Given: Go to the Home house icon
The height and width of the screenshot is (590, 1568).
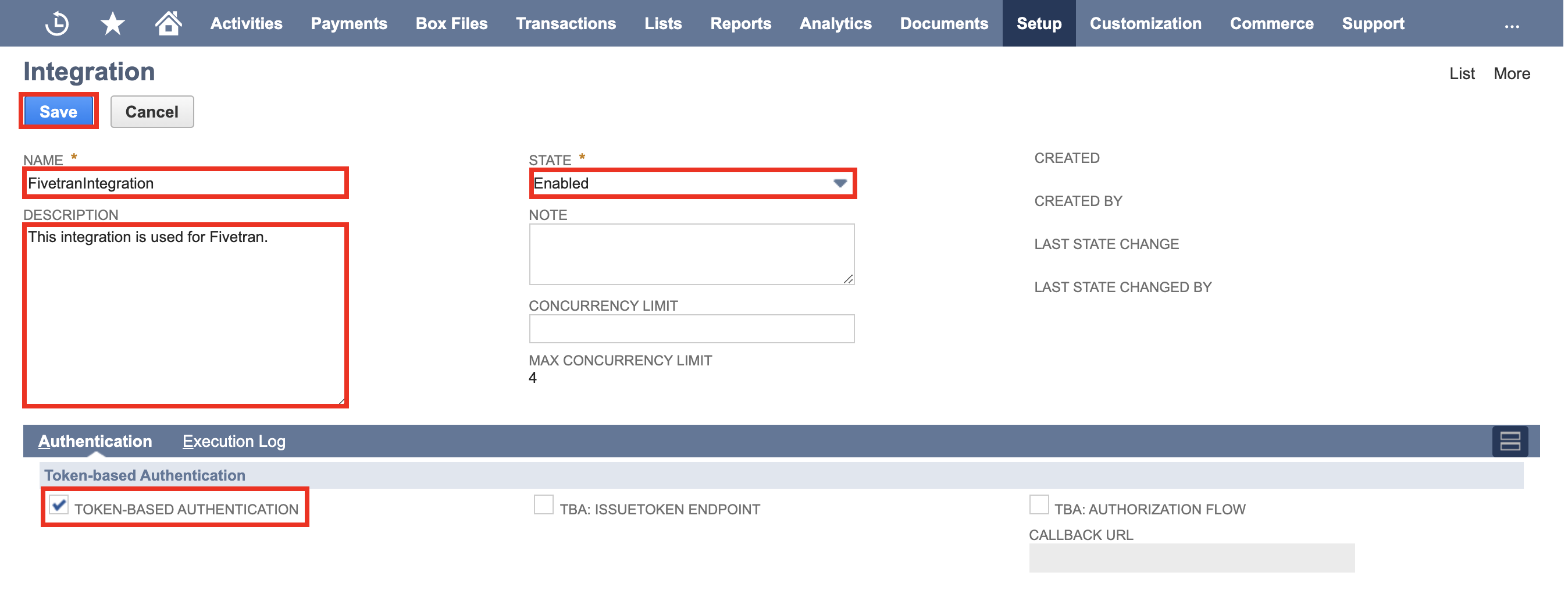Looking at the screenshot, I should tap(168, 23).
